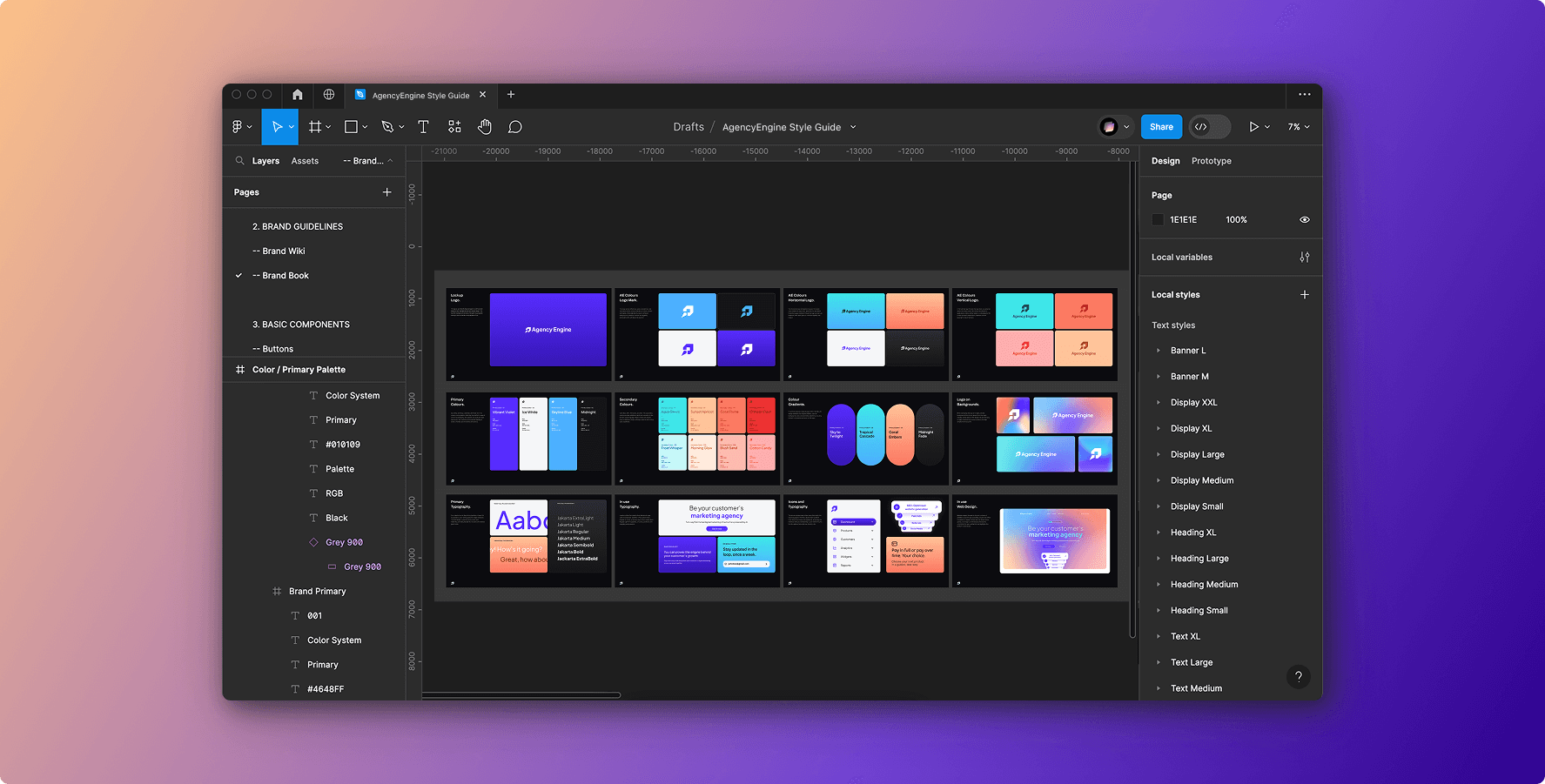Choose the Pen tool
The width and height of the screenshot is (1545, 784).
(x=387, y=127)
